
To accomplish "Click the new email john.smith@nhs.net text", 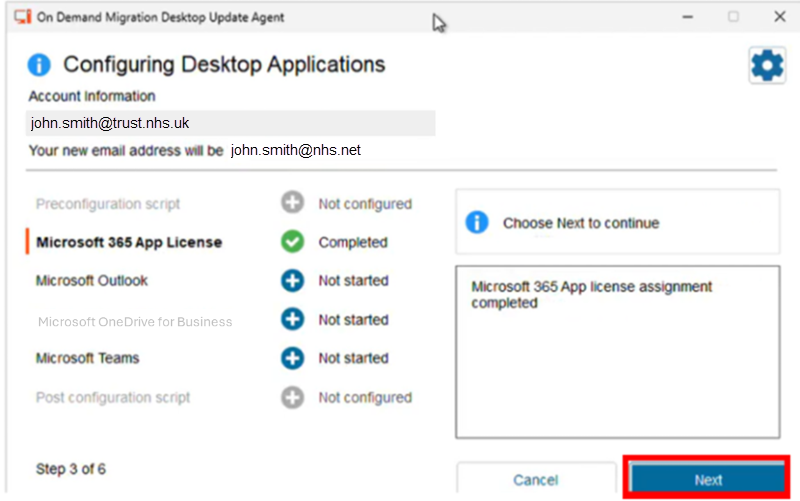I will pos(295,150).
